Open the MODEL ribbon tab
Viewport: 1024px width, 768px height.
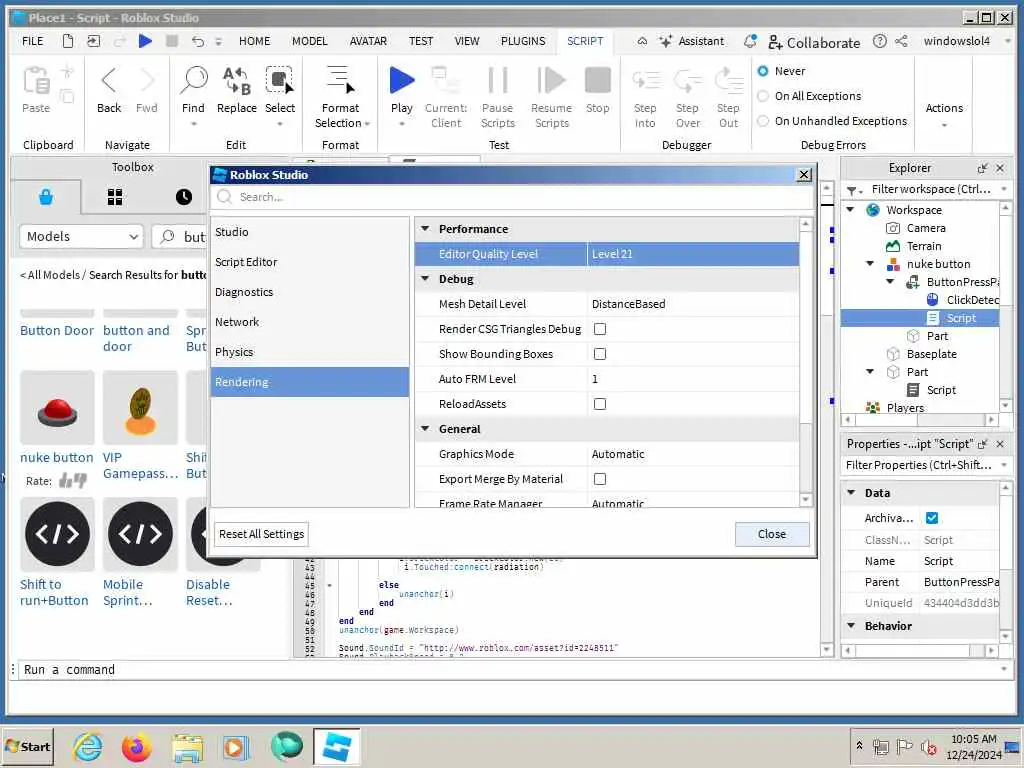point(310,41)
